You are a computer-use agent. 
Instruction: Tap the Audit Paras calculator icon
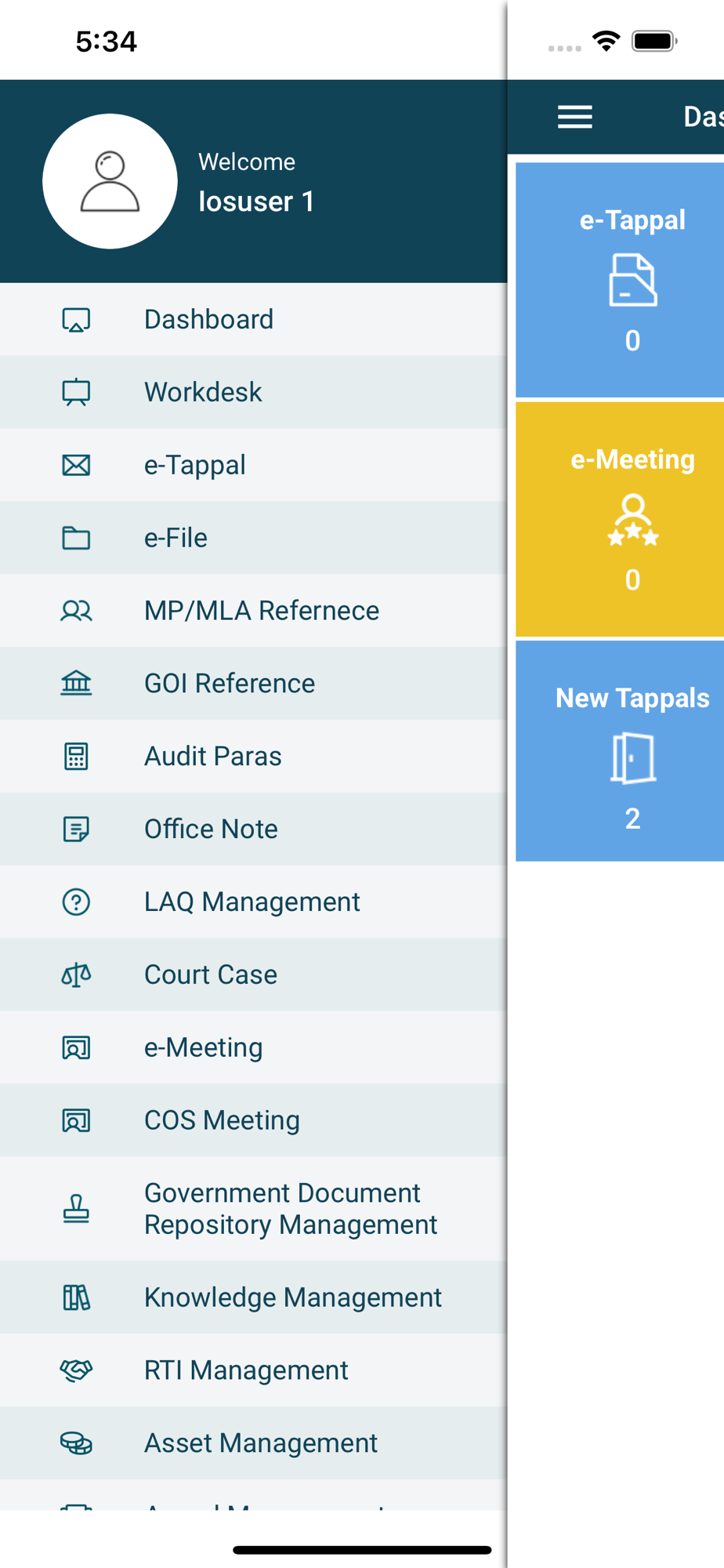(x=76, y=757)
